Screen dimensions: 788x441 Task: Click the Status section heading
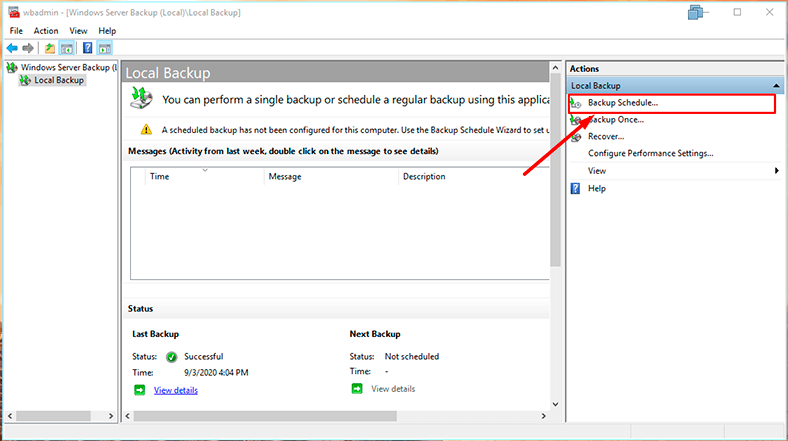click(x=140, y=308)
